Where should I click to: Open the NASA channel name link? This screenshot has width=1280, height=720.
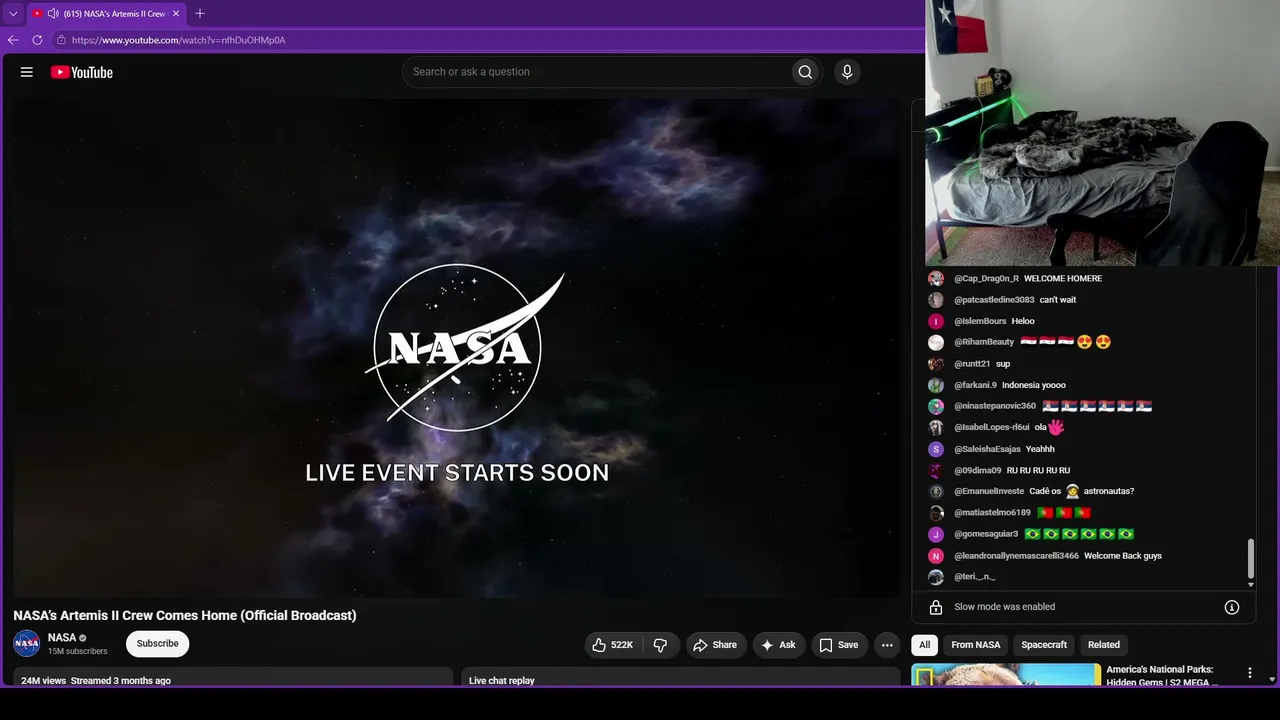pyautogui.click(x=62, y=638)
